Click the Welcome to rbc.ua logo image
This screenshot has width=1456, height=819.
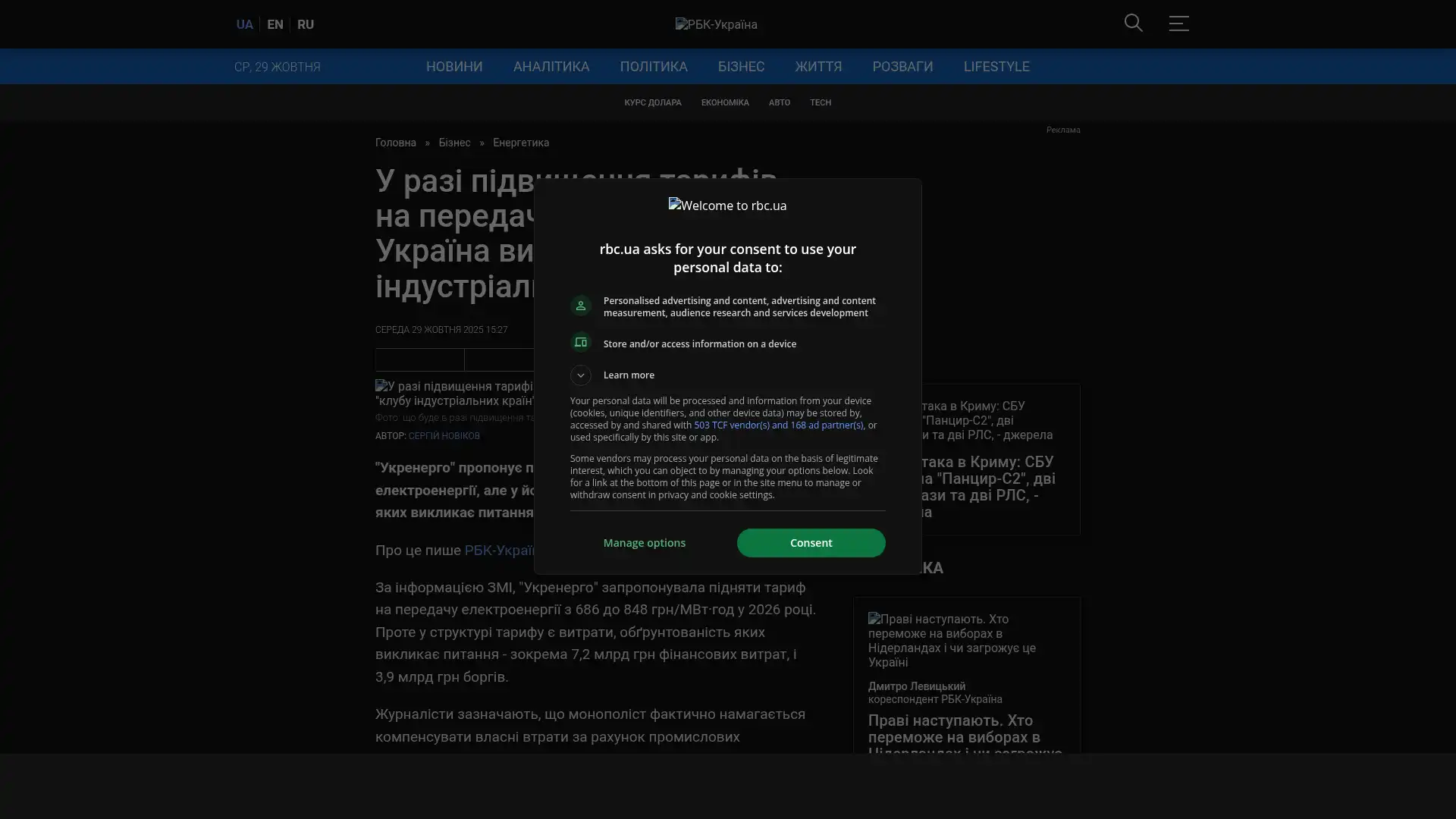pos(727,206)
